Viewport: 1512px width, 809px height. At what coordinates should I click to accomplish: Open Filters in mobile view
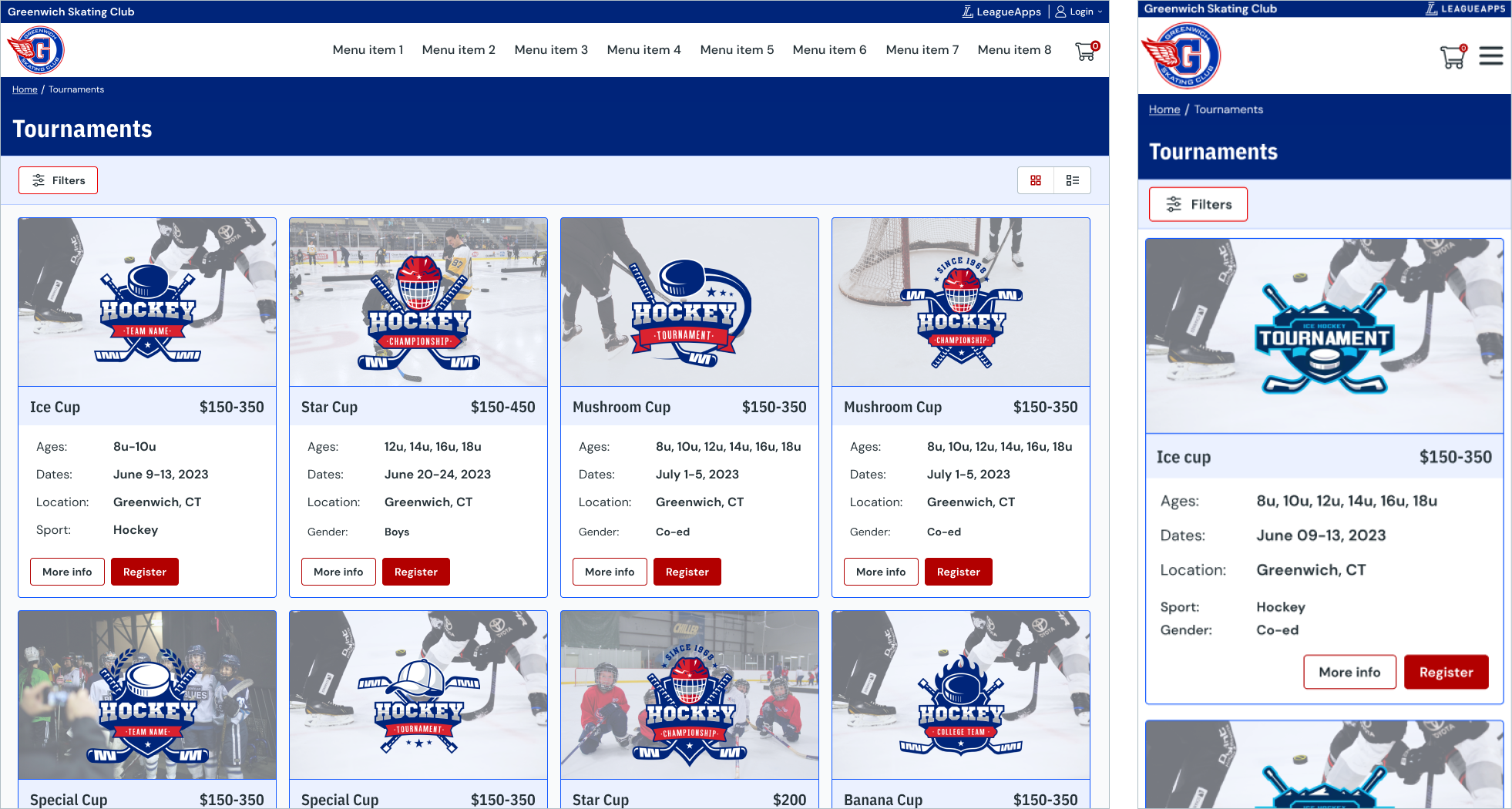(1198, 204)
